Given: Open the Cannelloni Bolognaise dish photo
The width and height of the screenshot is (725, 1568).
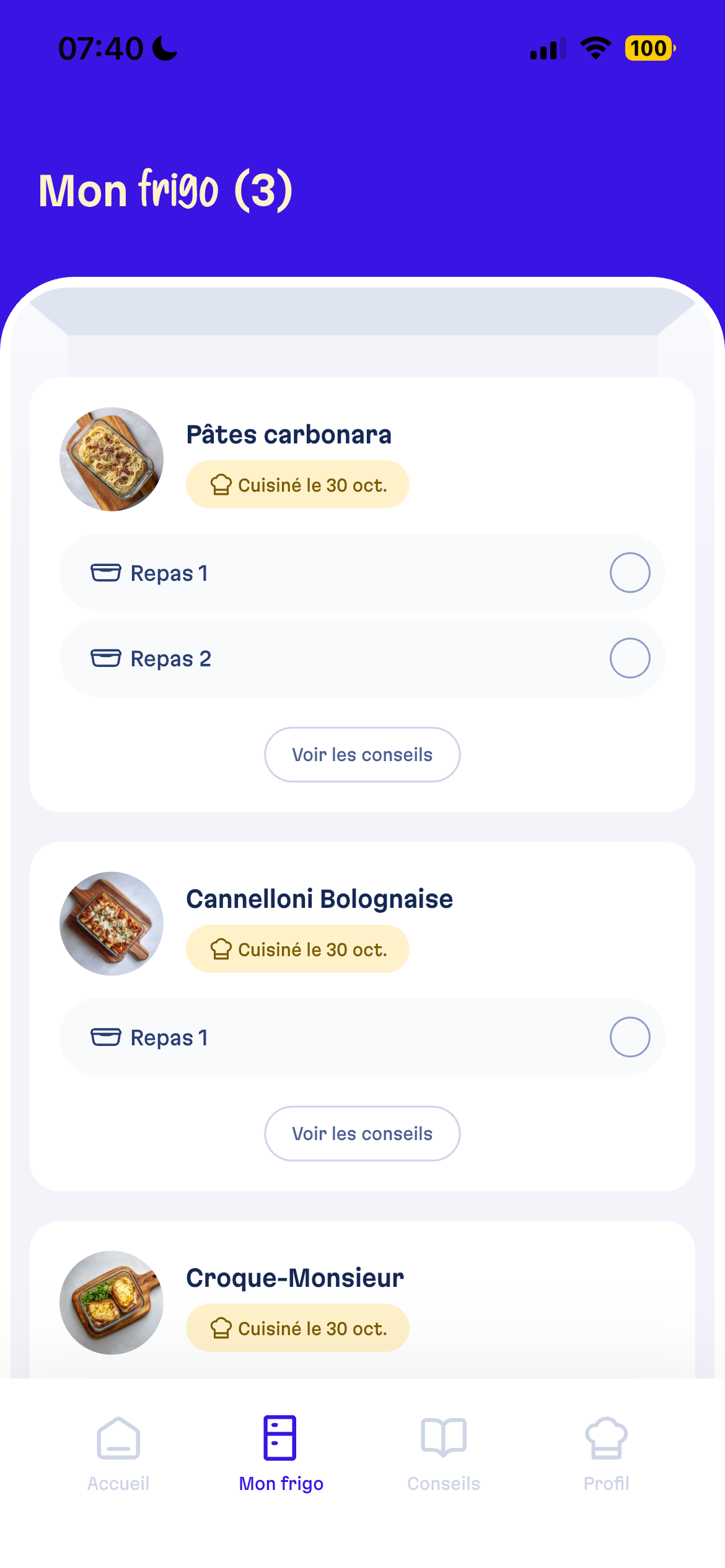Looking at the screenshot, I should point(112,924).
